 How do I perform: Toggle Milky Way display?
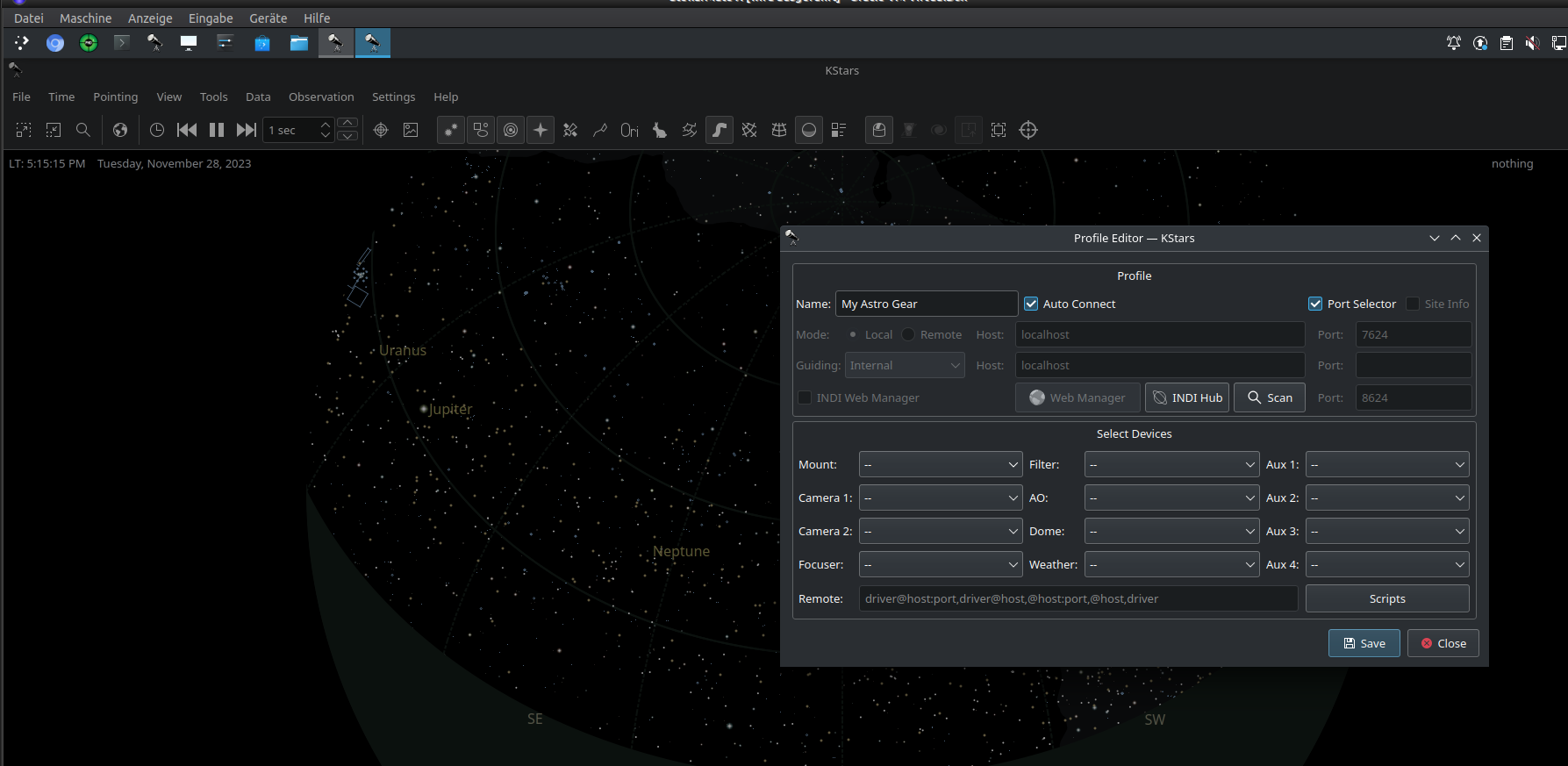pyautogui.click(x=720, y=130)
